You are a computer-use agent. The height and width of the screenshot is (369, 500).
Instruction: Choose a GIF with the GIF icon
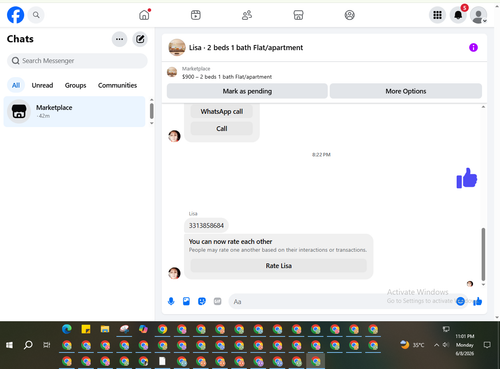click(217, 301)
